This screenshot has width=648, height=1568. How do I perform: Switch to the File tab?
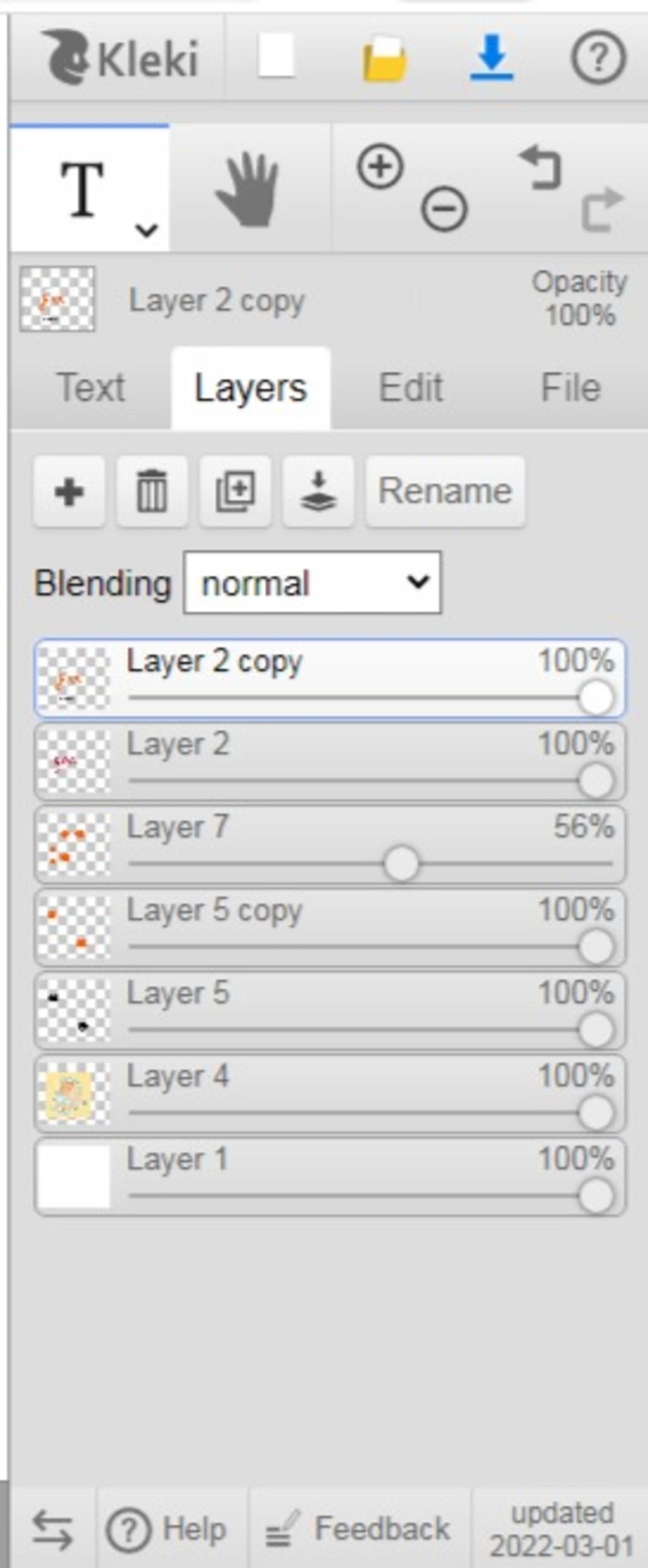[570, 387]
